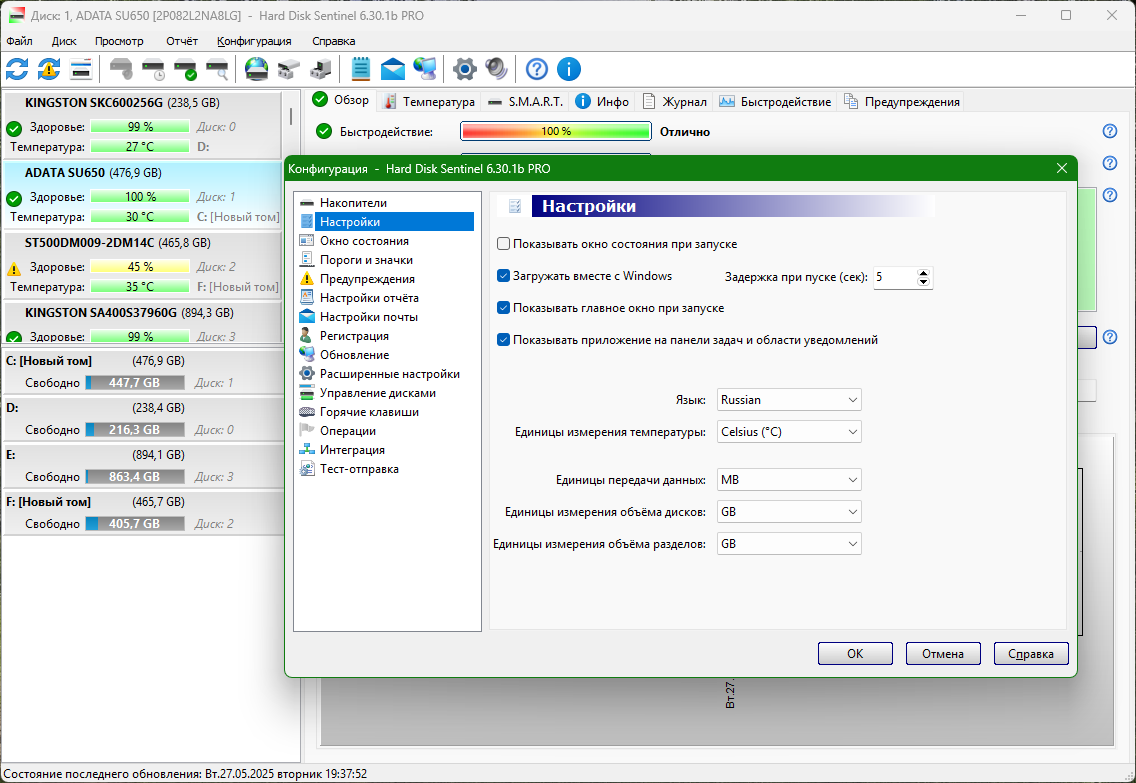
Task: Switch to the Инфо tab
Action: (x=603, y=101)
